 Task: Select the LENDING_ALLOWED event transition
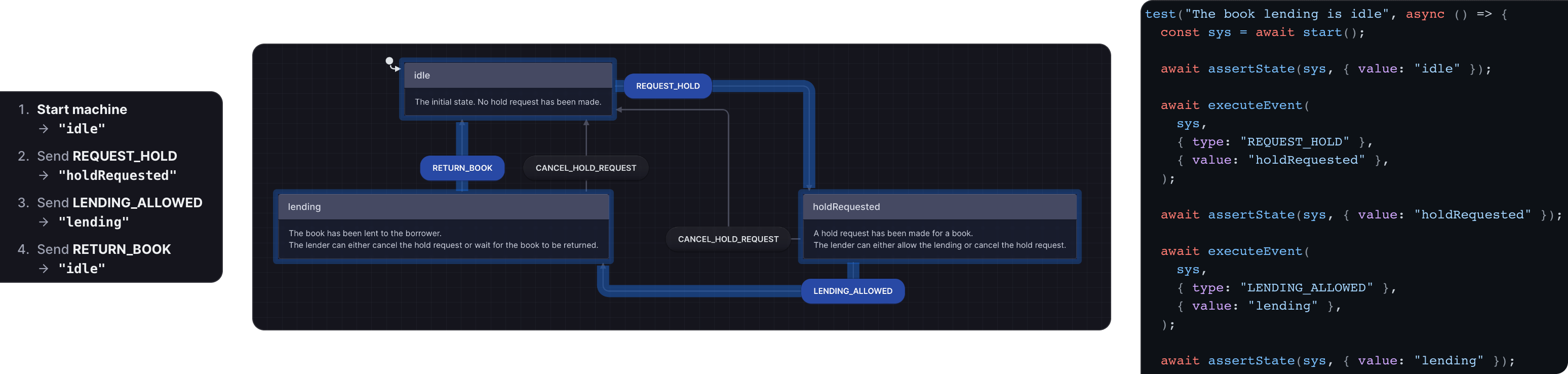point(852,291)
